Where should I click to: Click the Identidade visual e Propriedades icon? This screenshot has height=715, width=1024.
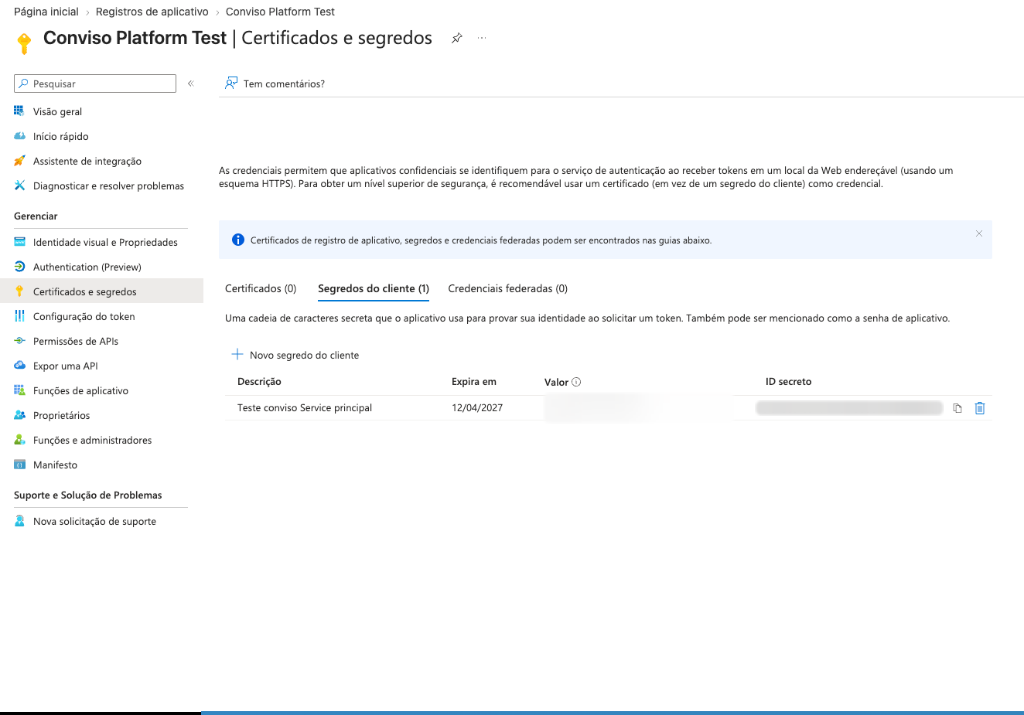click(20, 242)
